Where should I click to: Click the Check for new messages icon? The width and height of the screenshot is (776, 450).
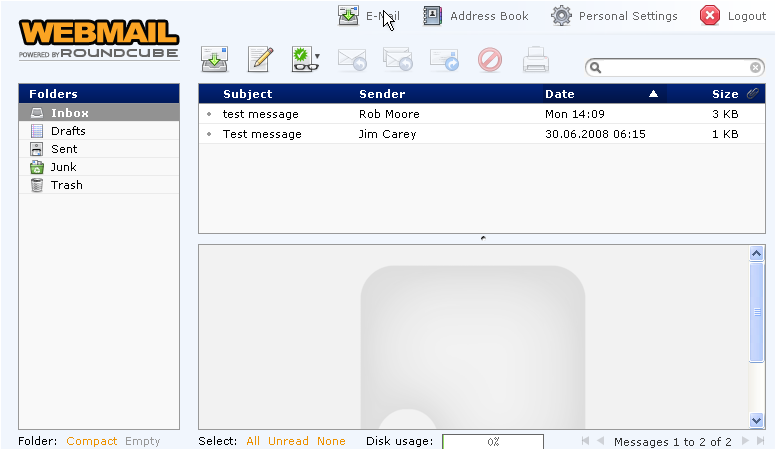tap(214, 60)
